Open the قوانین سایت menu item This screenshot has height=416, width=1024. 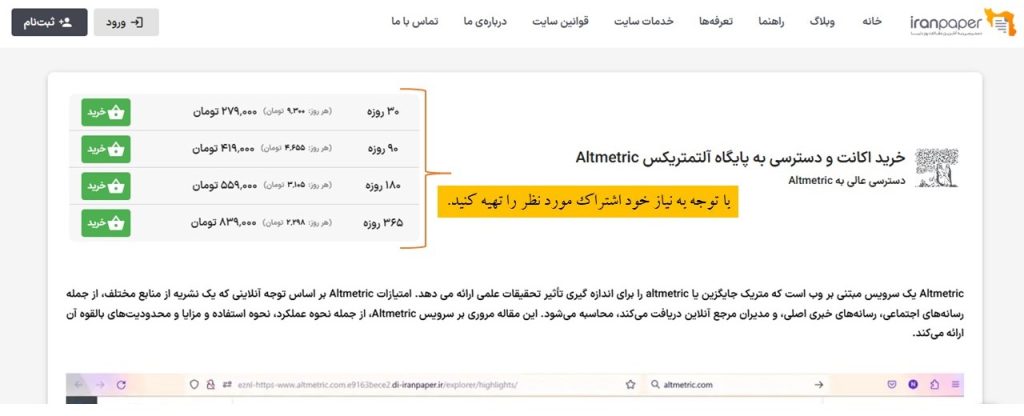560,22
